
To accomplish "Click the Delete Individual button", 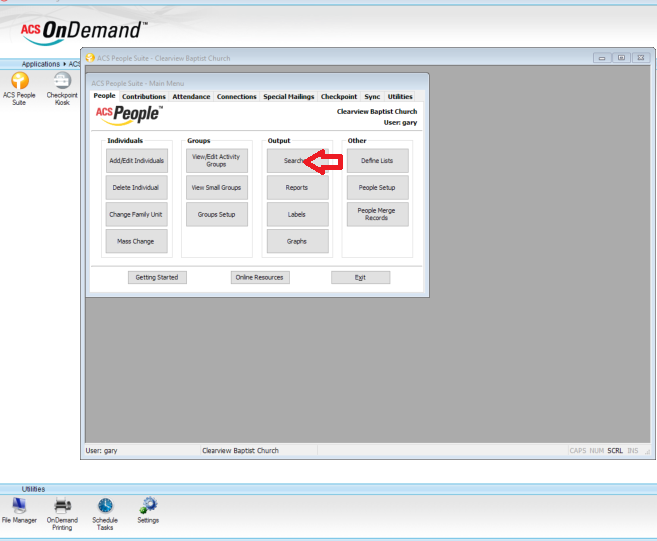I will click(x=137, y=187).
